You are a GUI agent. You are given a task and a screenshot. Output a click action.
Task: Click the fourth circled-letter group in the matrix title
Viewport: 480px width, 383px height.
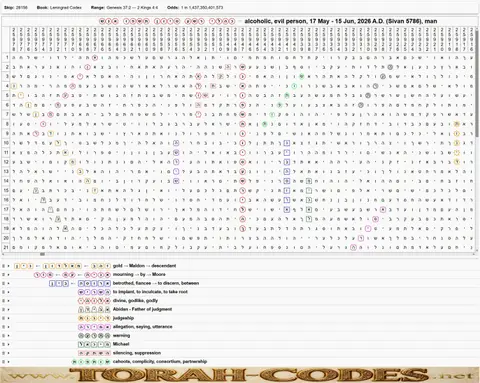(x=195, y=21)
